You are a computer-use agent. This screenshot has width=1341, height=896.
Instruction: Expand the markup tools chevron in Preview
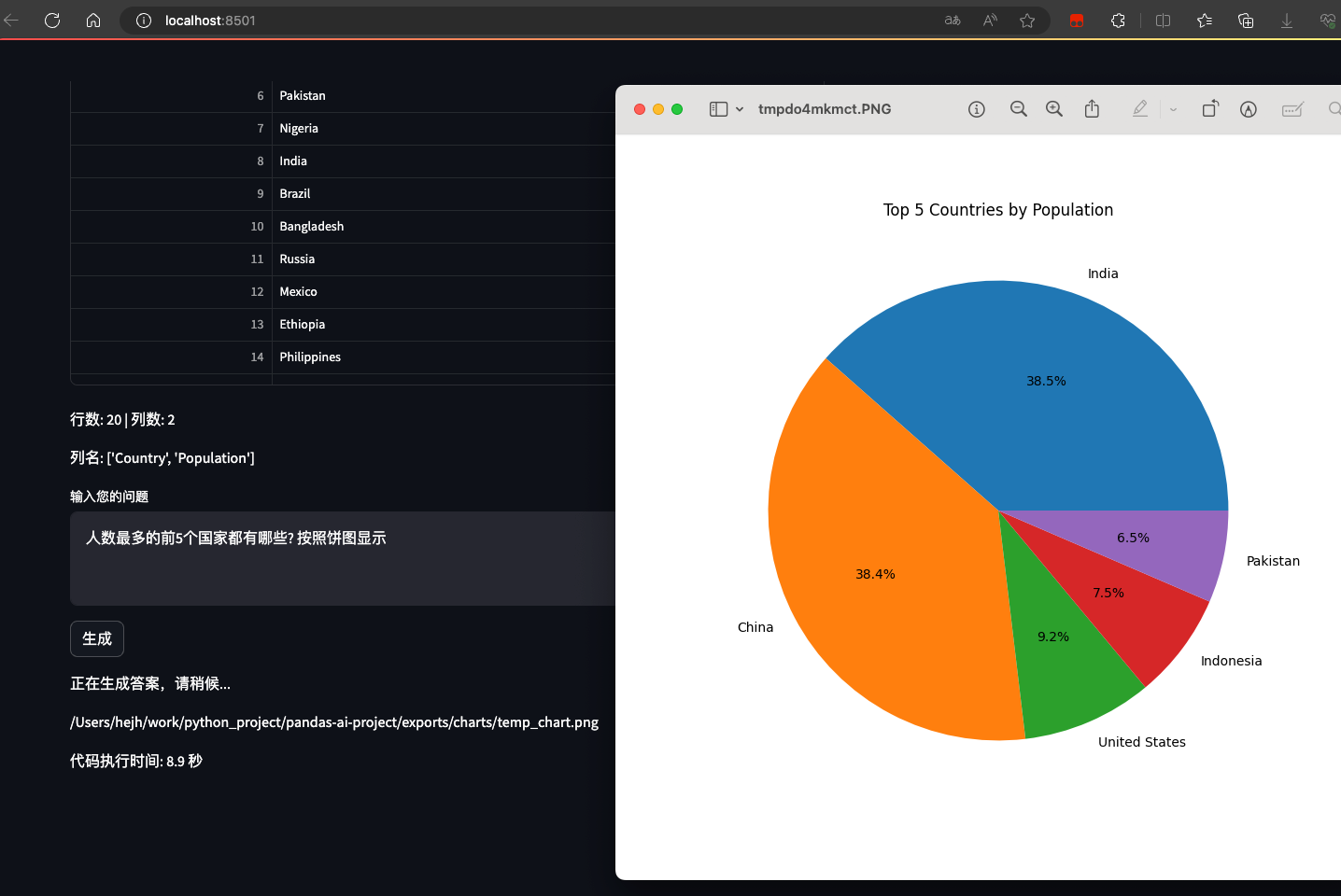pos(1173,109)
